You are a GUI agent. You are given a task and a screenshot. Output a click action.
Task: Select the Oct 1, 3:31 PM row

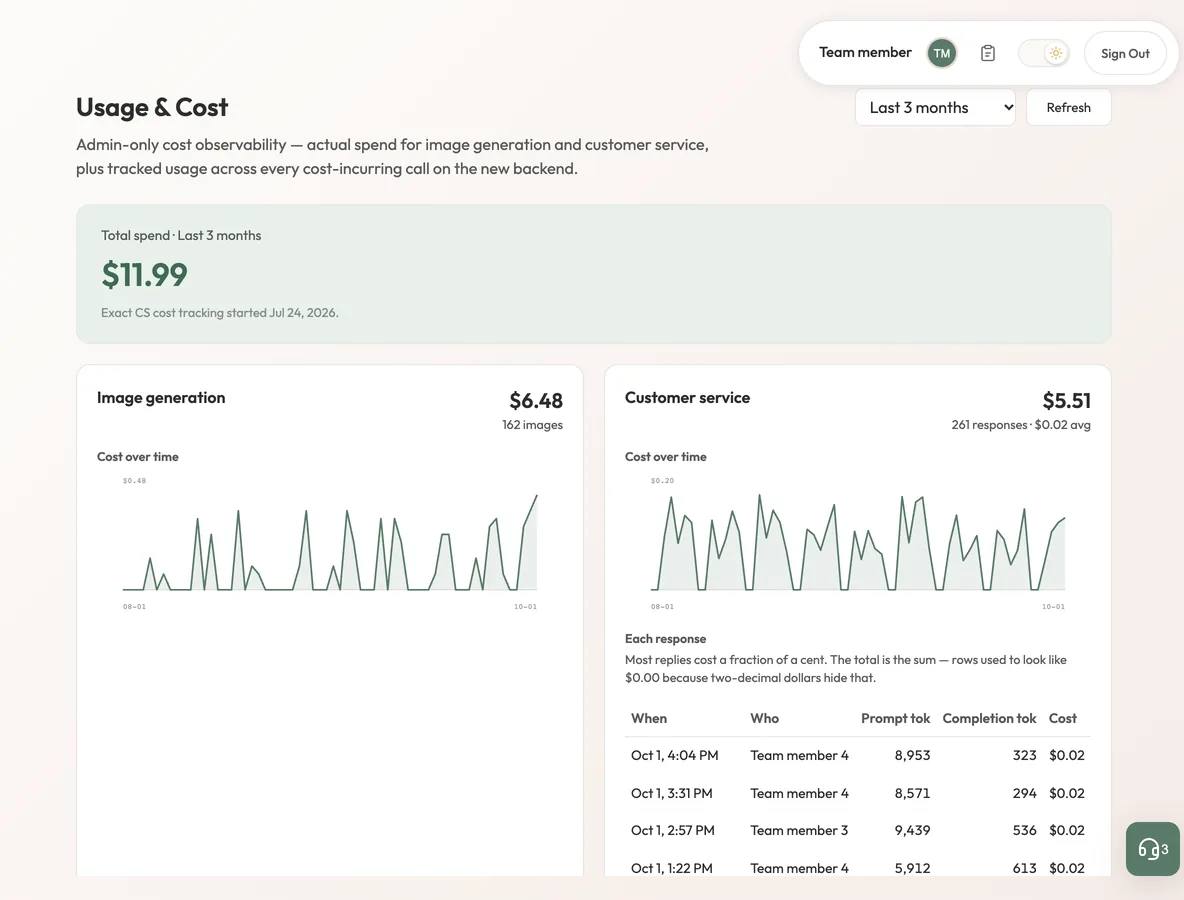tap(858, 793)
